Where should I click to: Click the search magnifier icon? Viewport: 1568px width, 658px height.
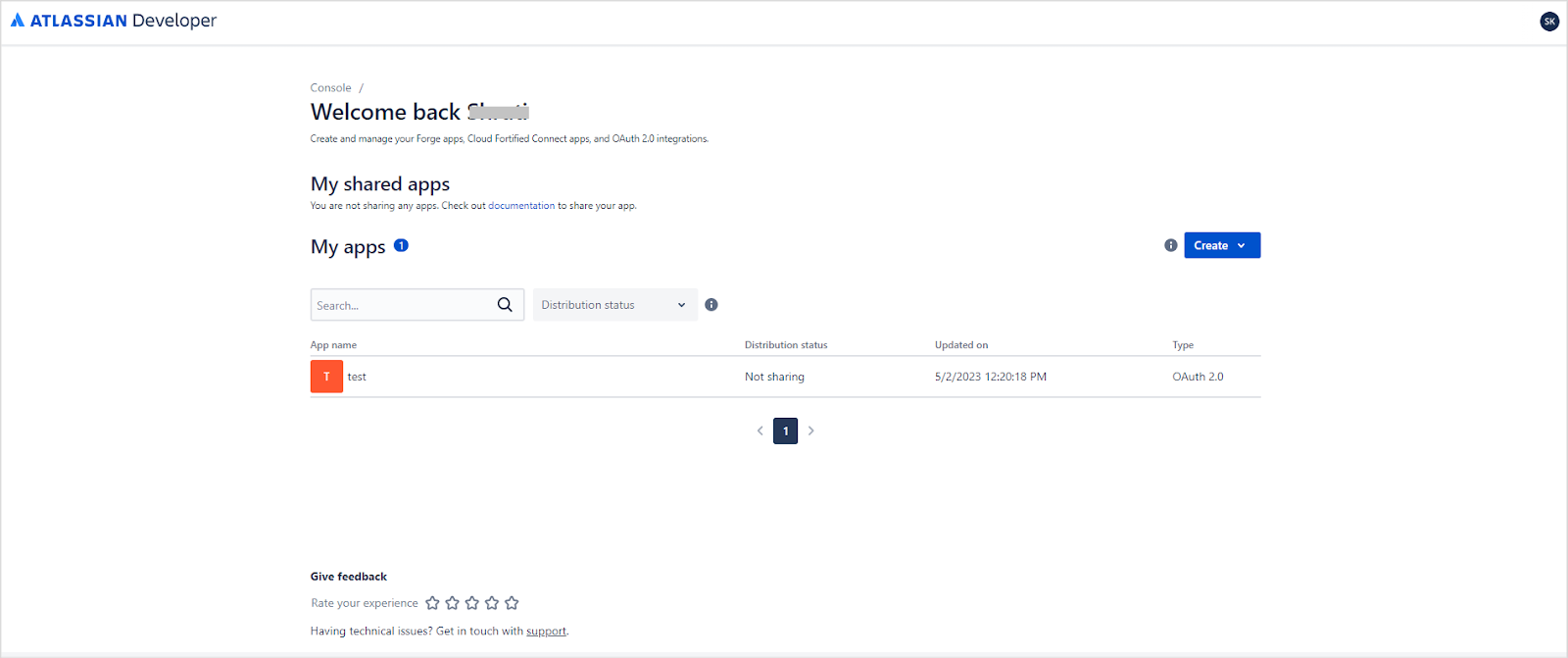click(x=505, y=305)
